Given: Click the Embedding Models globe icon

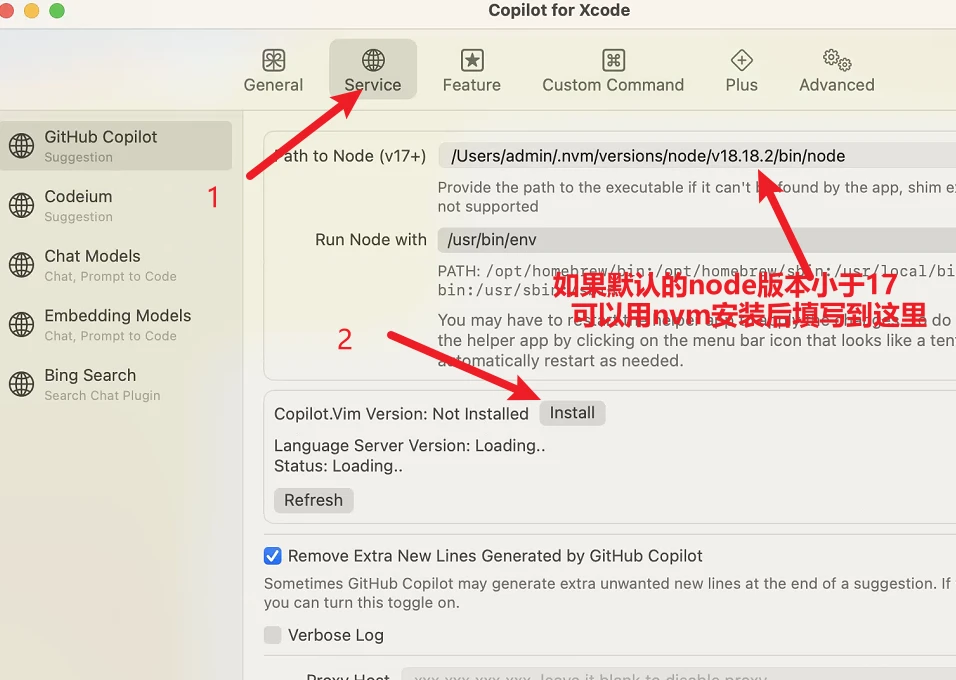Looking at the screenshot, I should click(x=21, y=324).
